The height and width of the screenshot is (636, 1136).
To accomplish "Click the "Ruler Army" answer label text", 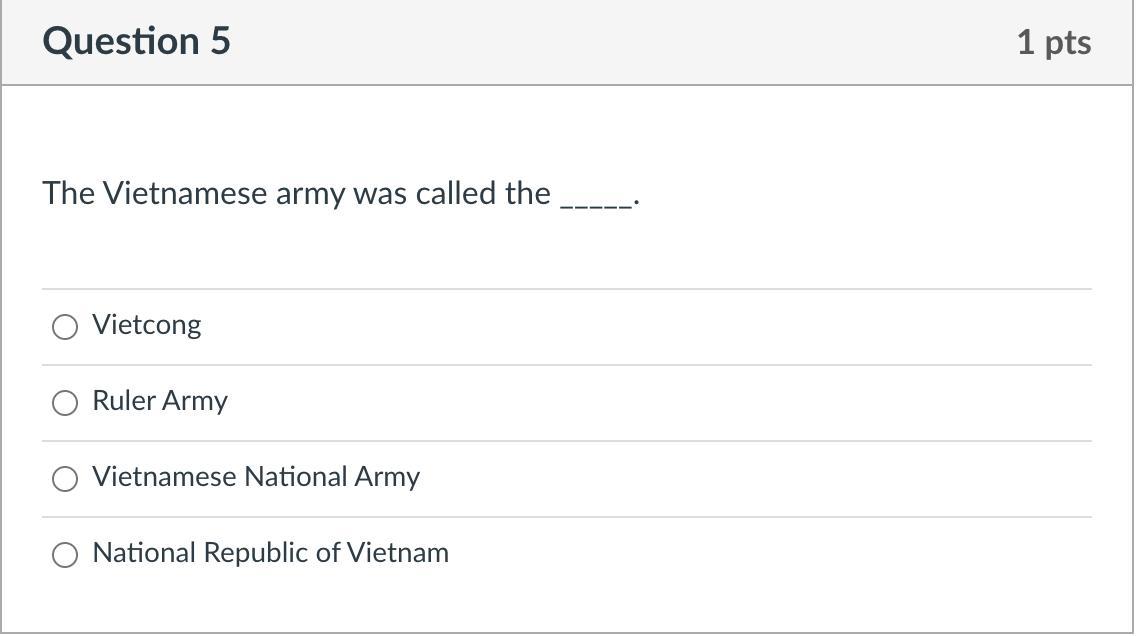I will tap(160, 401).
